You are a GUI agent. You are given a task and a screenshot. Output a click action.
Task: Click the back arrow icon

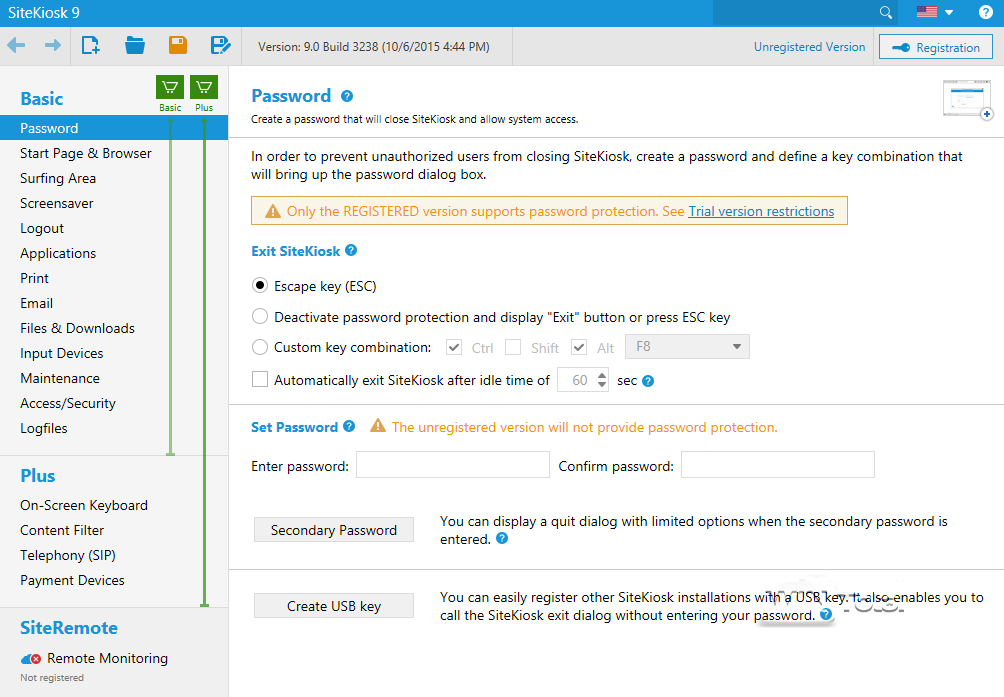click(x=16, y=45)
